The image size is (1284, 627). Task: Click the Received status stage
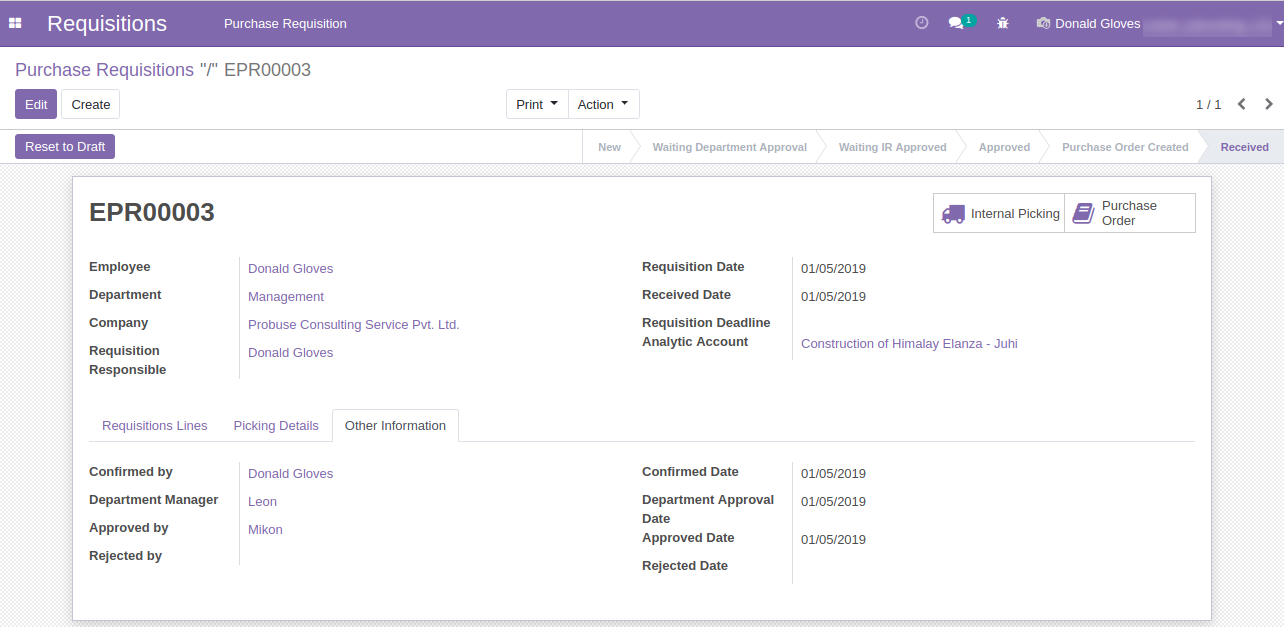[1244, 147]
